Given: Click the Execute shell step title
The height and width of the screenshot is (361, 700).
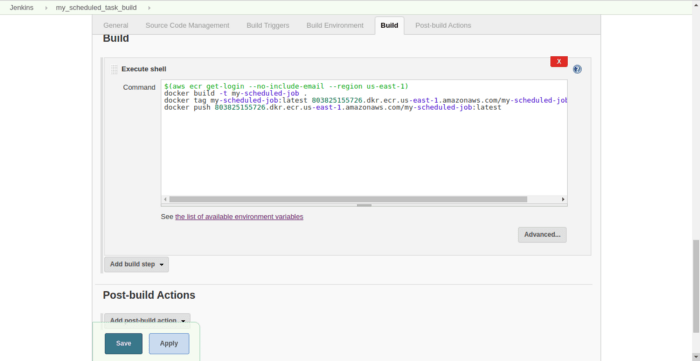Looking at the screenshot, I should tap(144, 69).
